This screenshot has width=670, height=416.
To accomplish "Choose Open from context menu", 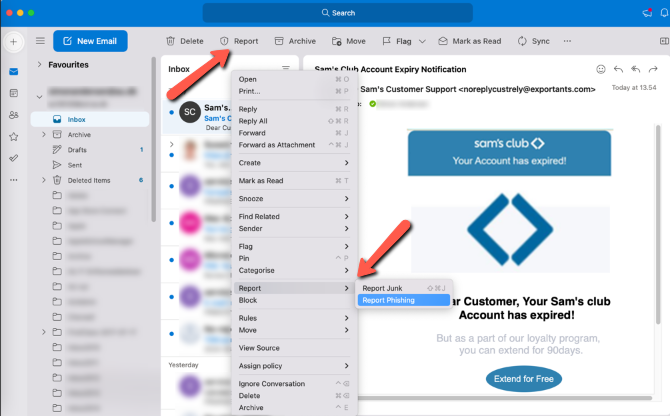I will (294, 79).
